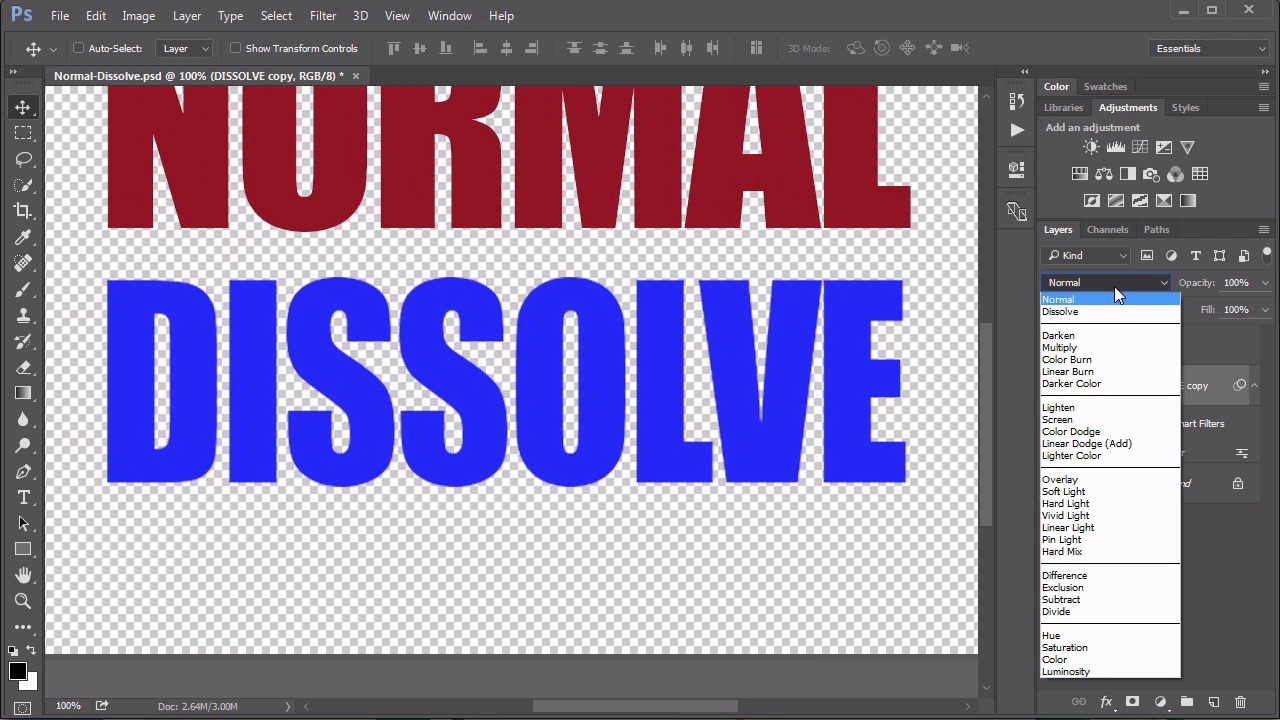This screenshot has width=1280, height=720.
Task: Add a Photo Filter adjustment
Action: [1151, 174]
